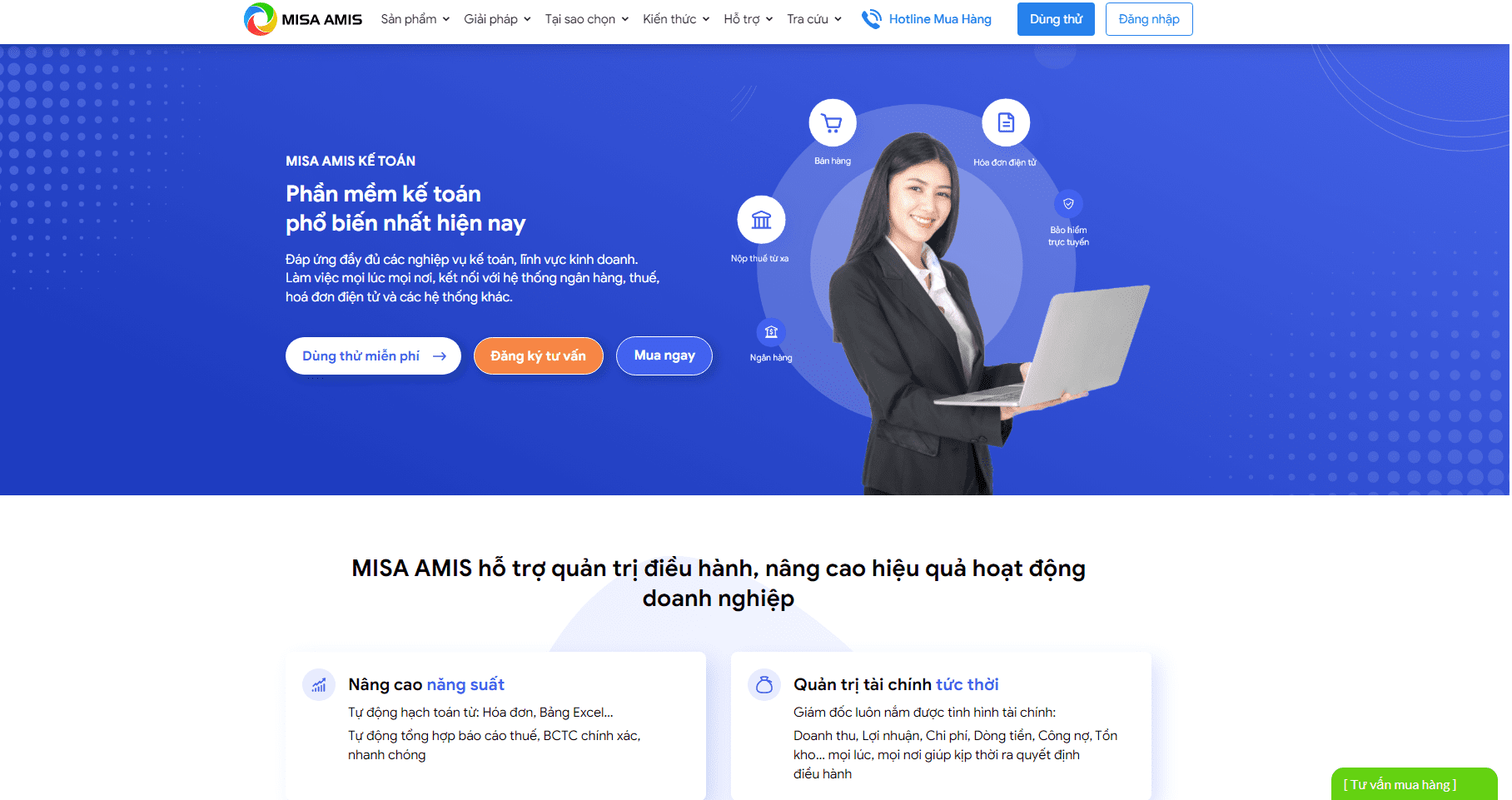The height and width of the screenshot is (800, 1512).
Task: Click the Bảo hiểm trực tuyến shield icon
Action: click(1068, 204)
